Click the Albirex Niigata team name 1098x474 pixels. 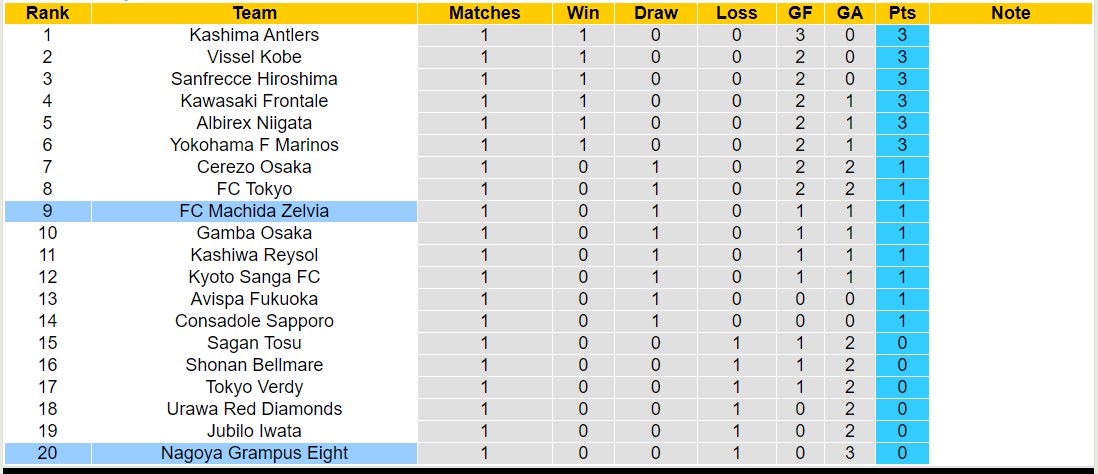[254, 123]
